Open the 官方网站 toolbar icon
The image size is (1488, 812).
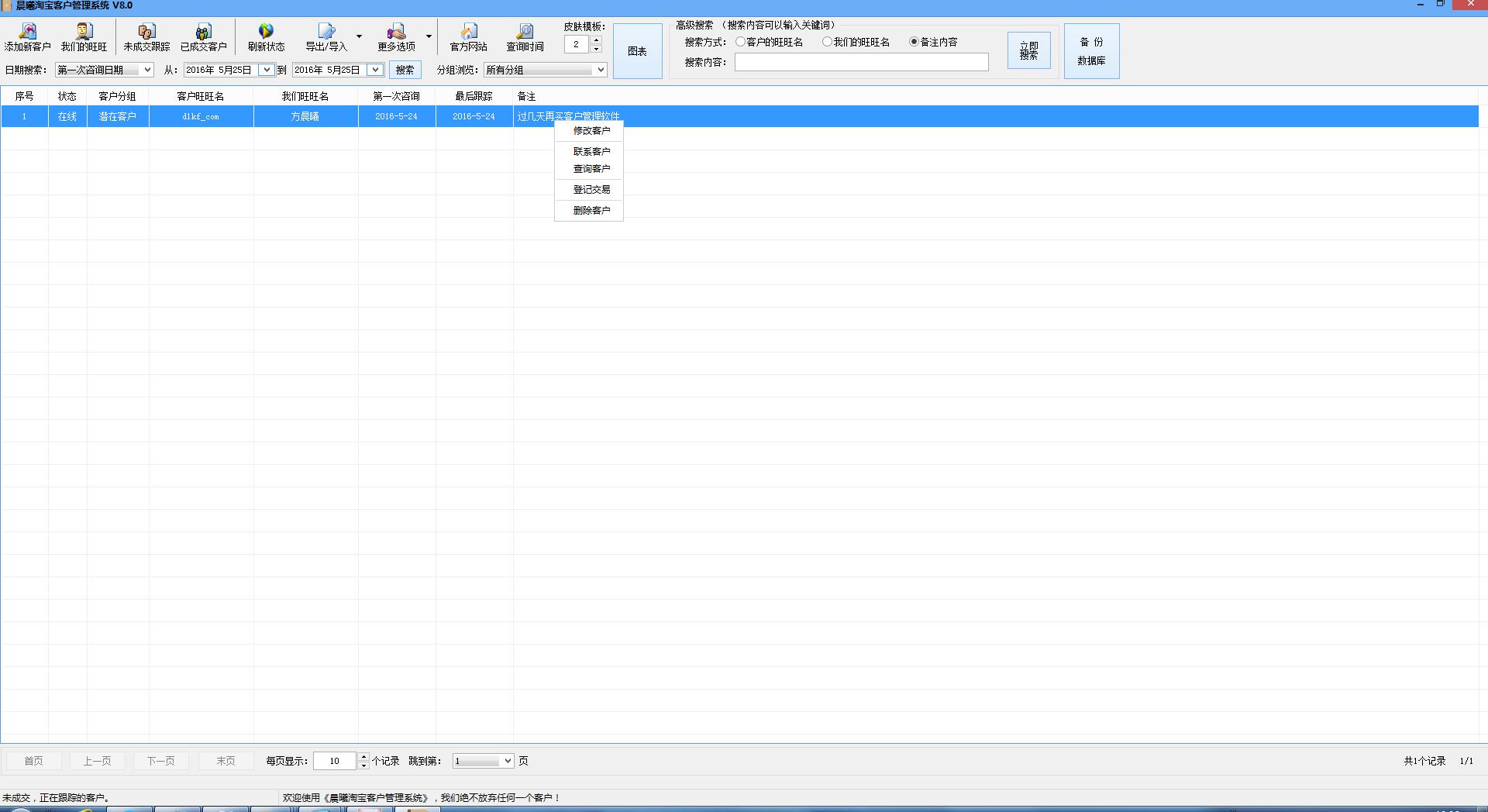click(x=469, y=33)
